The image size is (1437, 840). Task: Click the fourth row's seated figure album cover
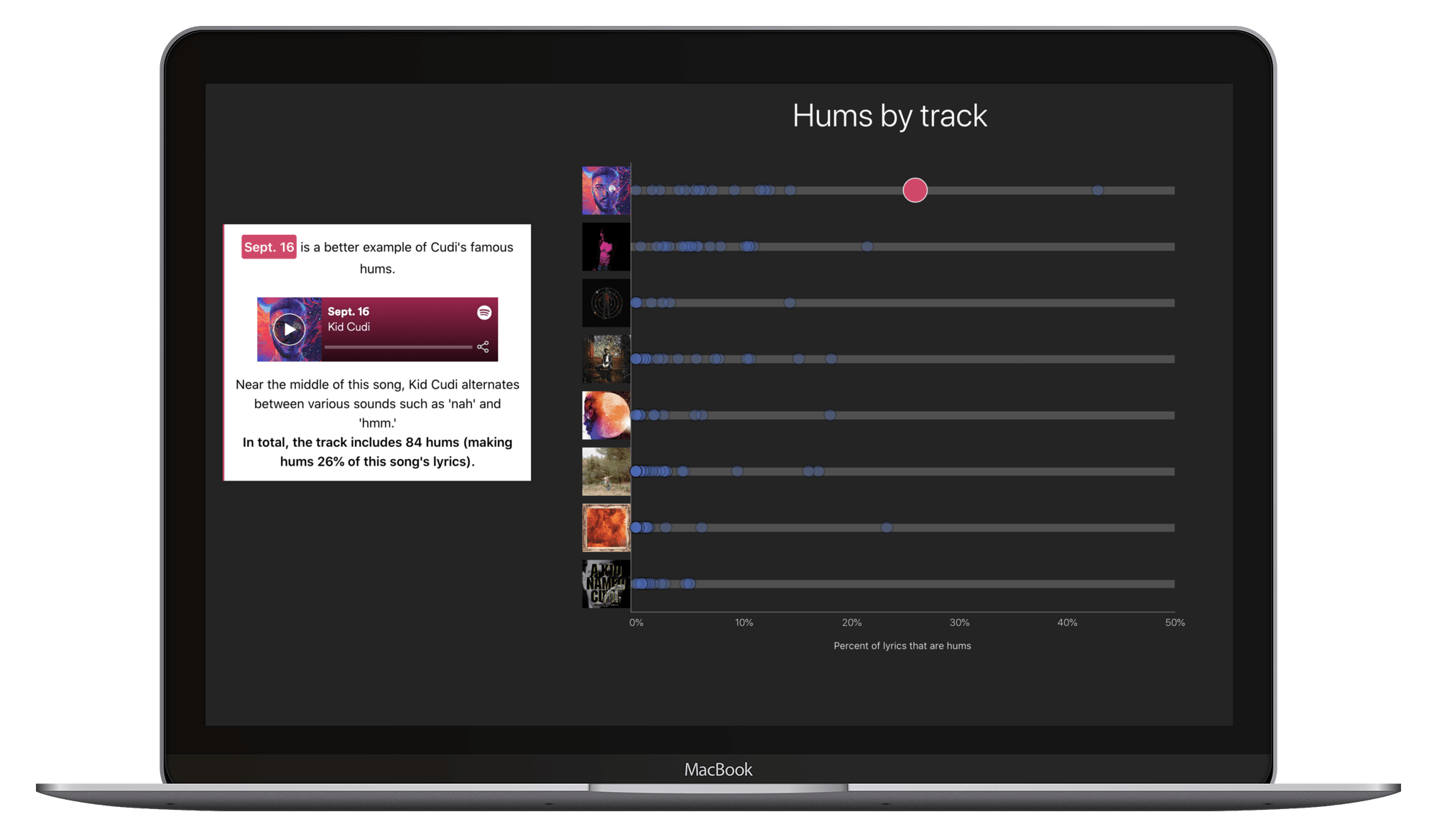click(x=606, y=359)
